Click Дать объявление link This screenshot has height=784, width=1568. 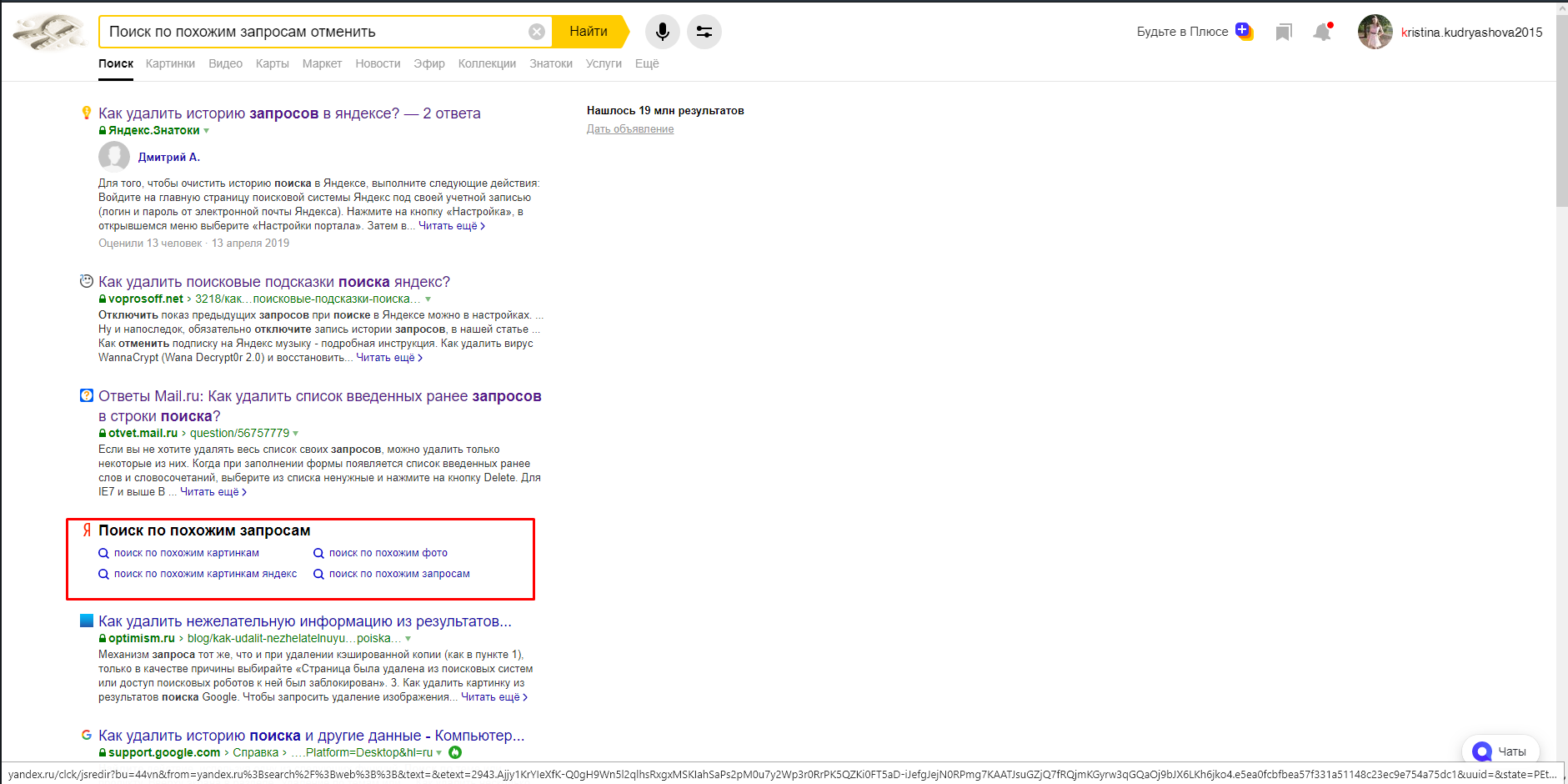tap(630, 129)
